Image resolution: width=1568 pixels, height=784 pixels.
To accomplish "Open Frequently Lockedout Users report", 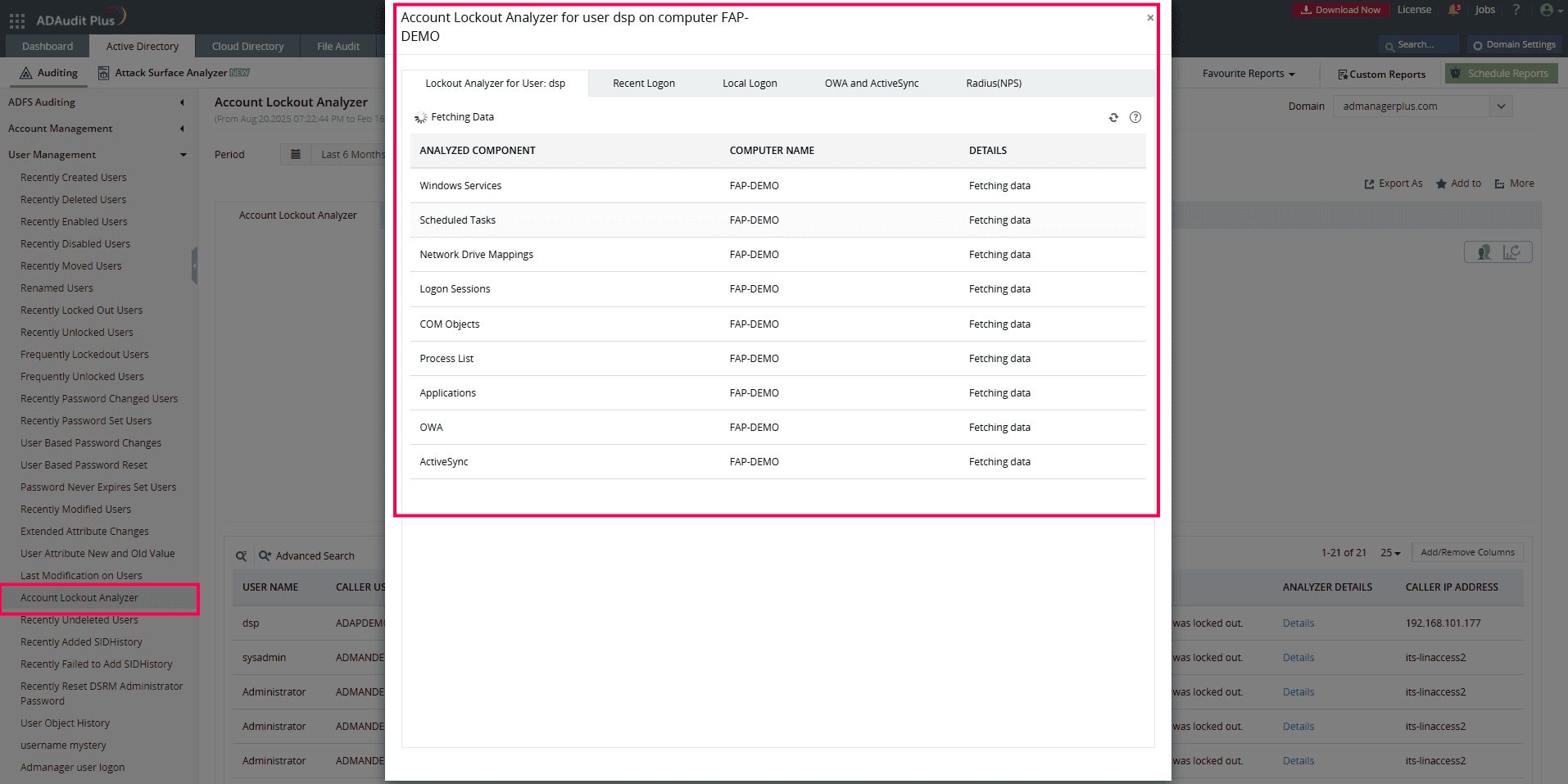I will (x=84, y=355).
